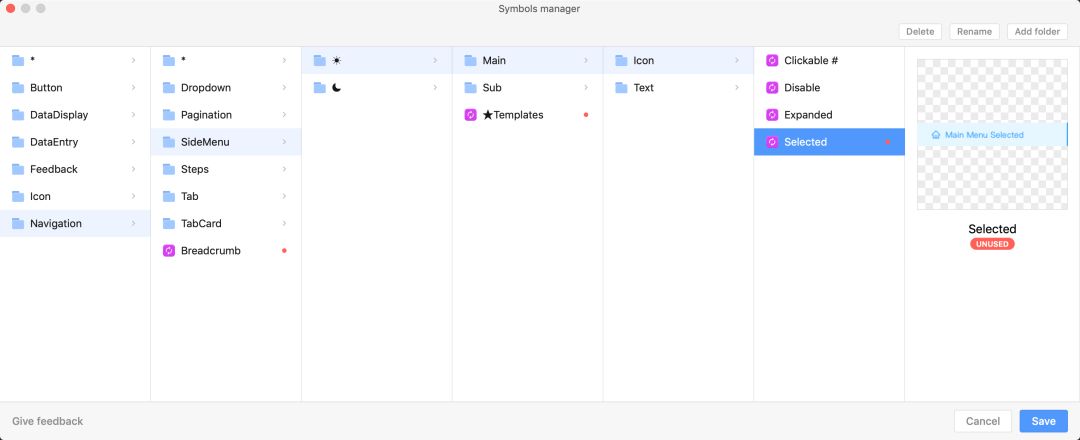
Task: Click the Breadcrumb symbol icon
Action: coord(169,250)
